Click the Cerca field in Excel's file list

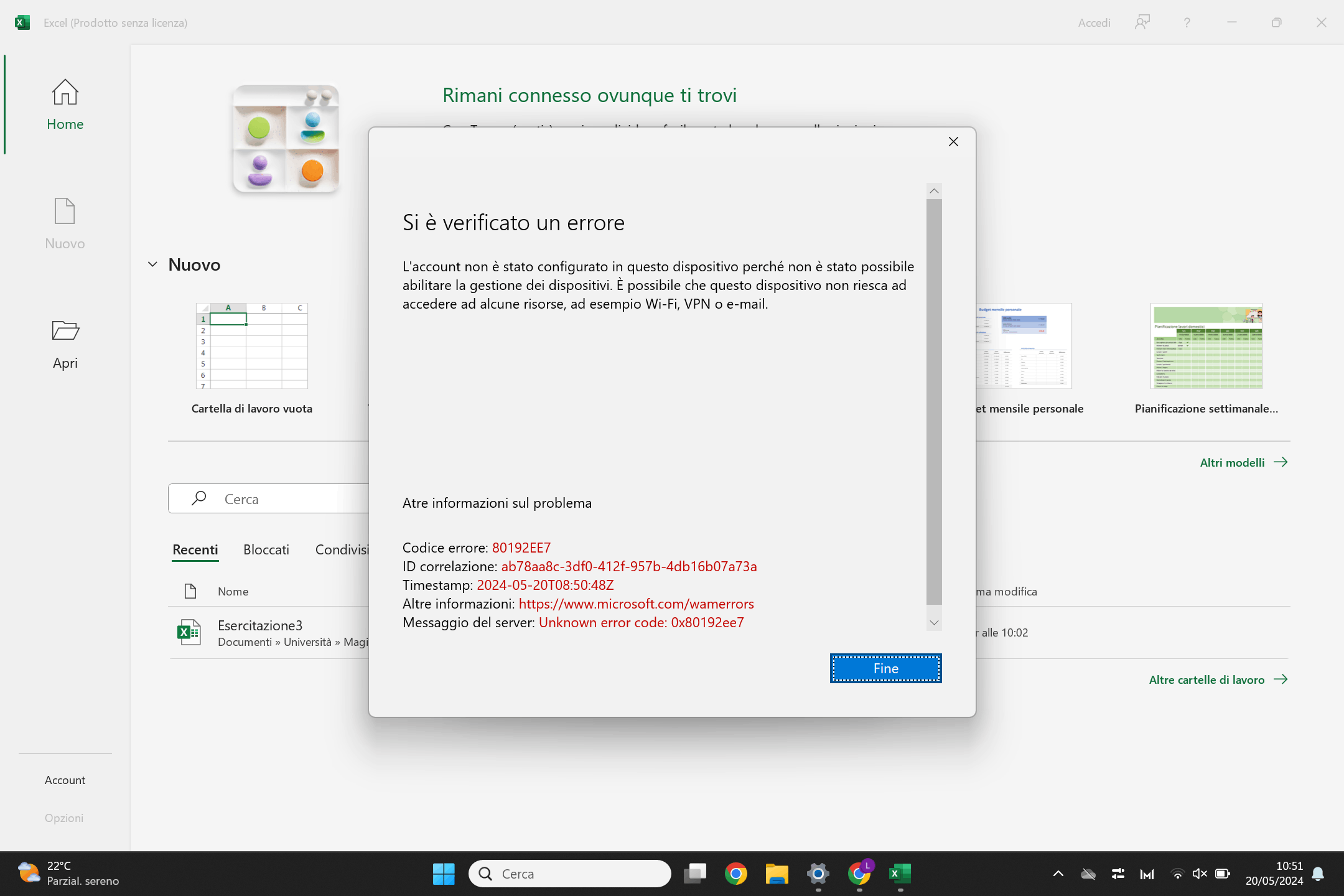(x=268, y=498)
